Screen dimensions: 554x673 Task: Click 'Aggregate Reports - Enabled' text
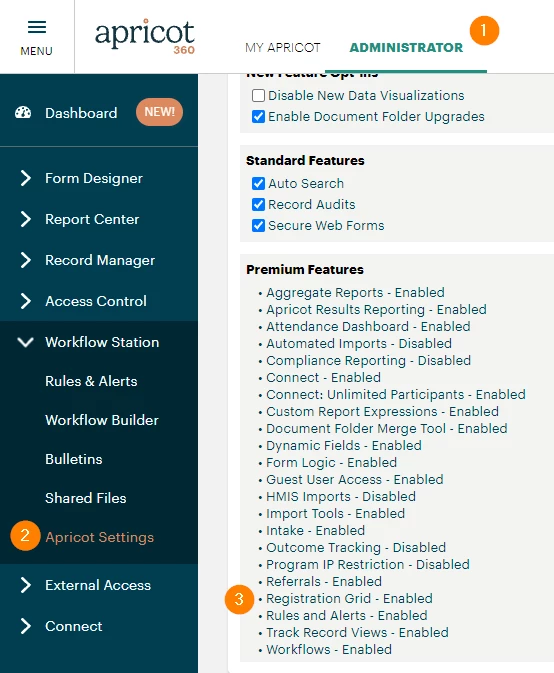(x=355, y=292)
